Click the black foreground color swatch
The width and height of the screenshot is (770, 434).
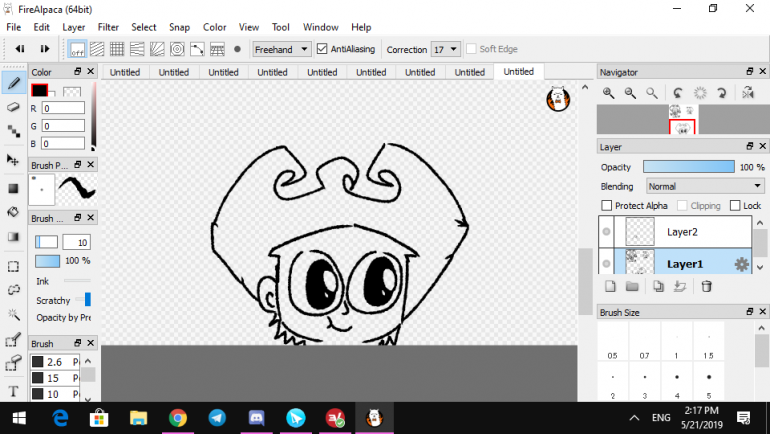(39, 91)
